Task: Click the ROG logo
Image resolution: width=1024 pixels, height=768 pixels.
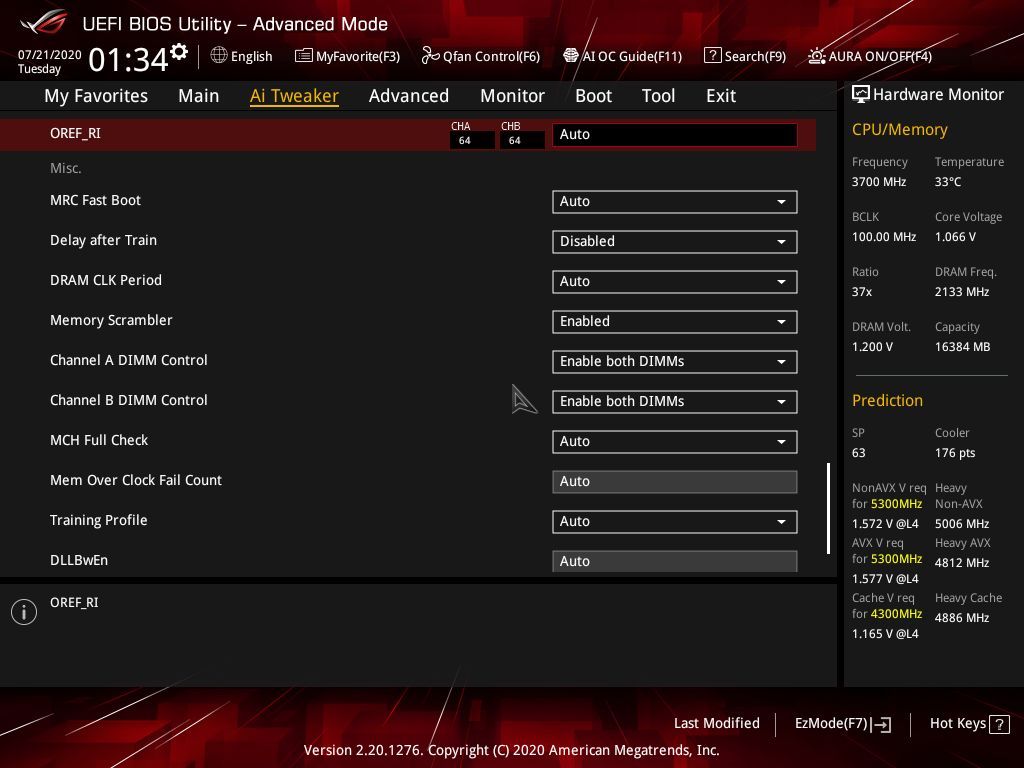Action: (44, 22)
